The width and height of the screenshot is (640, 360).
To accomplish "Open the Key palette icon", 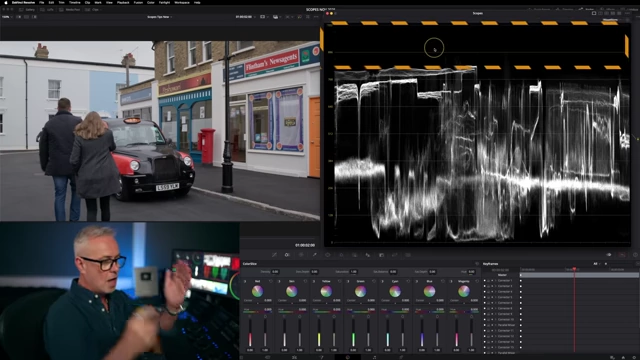I will 381,255.
